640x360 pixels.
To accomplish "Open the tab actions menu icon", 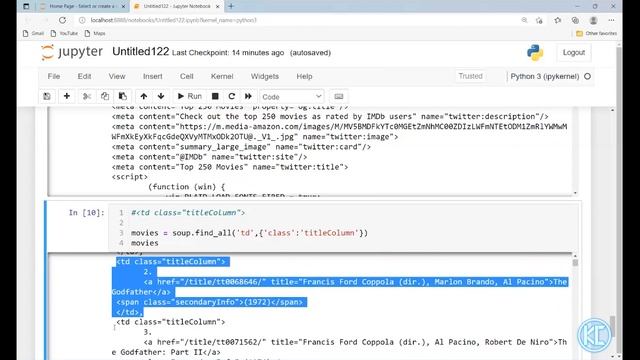I will click(26, 6).
